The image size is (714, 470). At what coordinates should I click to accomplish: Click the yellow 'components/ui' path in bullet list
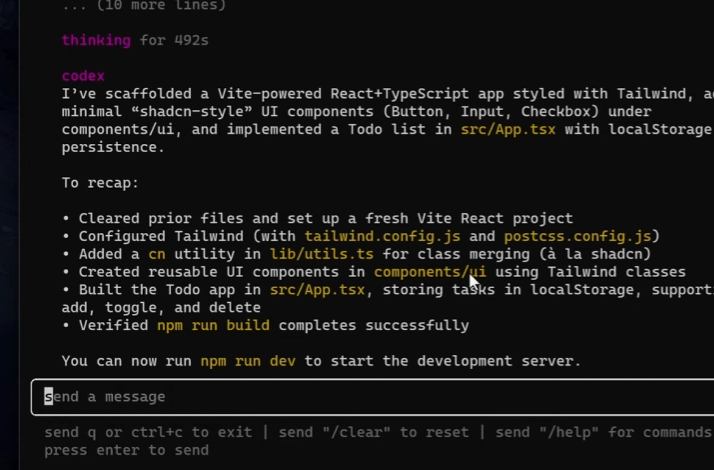pyautogui.click(x=430, y=272)
